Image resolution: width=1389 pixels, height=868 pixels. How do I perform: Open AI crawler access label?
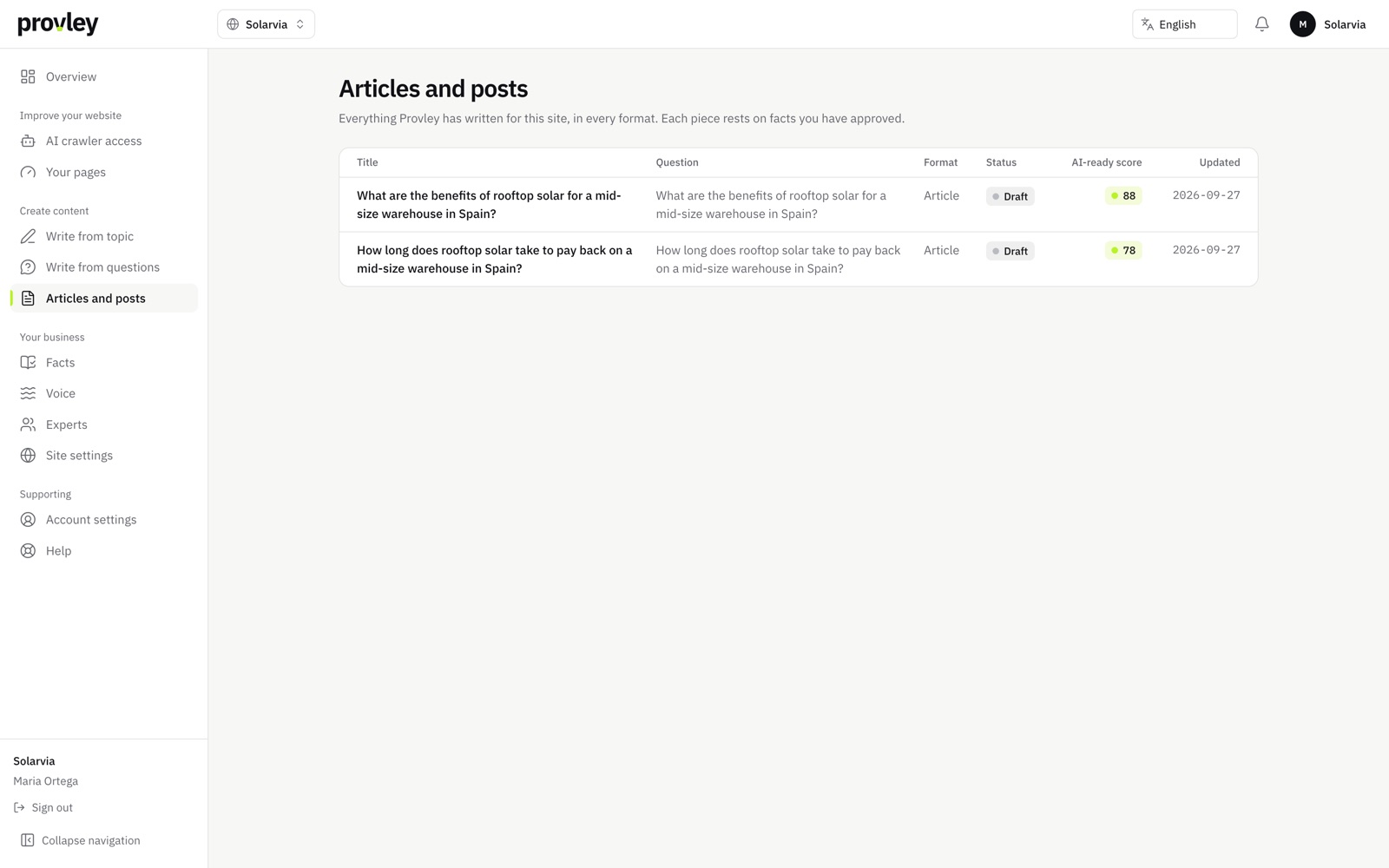[x=94, y=141]
